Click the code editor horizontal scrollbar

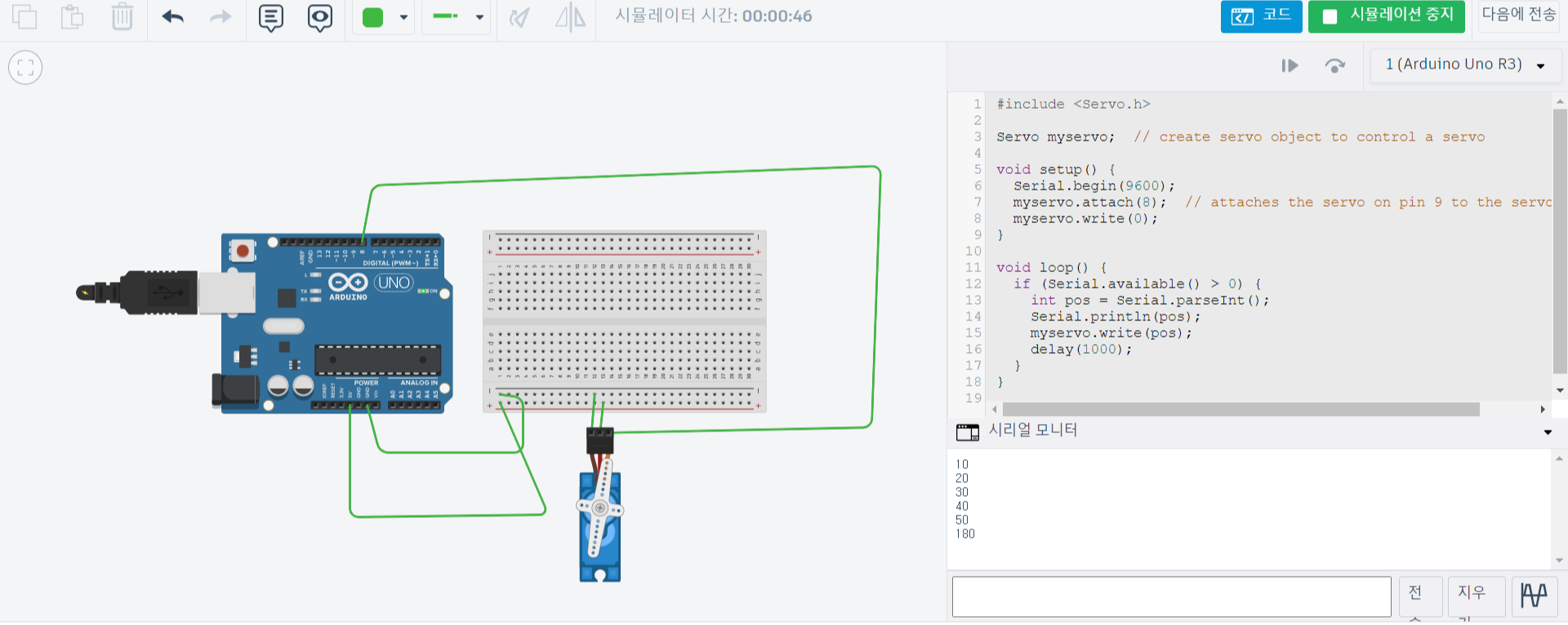(1241, 409)
